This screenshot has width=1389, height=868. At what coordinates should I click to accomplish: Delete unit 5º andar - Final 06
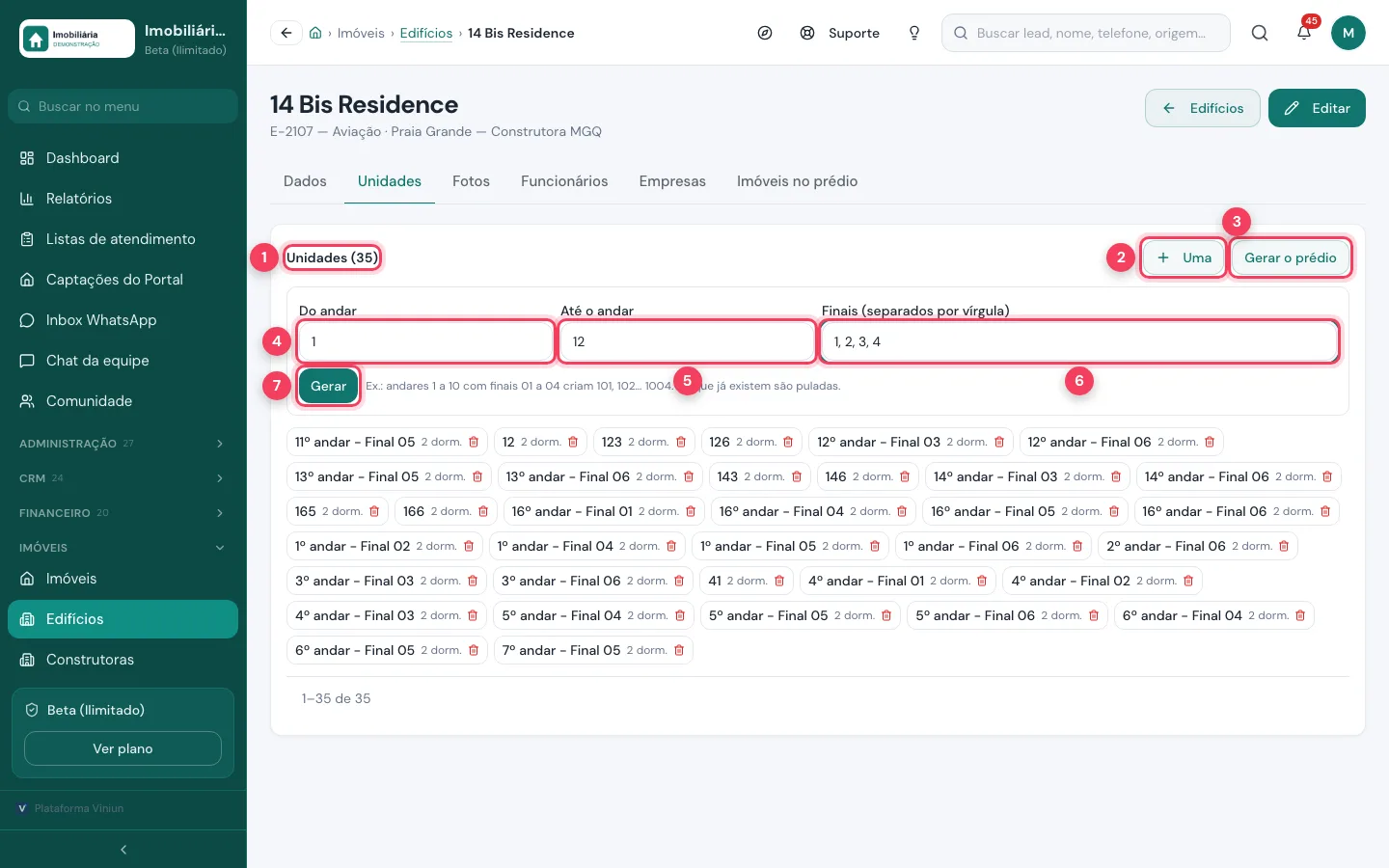coord(1094,615)
